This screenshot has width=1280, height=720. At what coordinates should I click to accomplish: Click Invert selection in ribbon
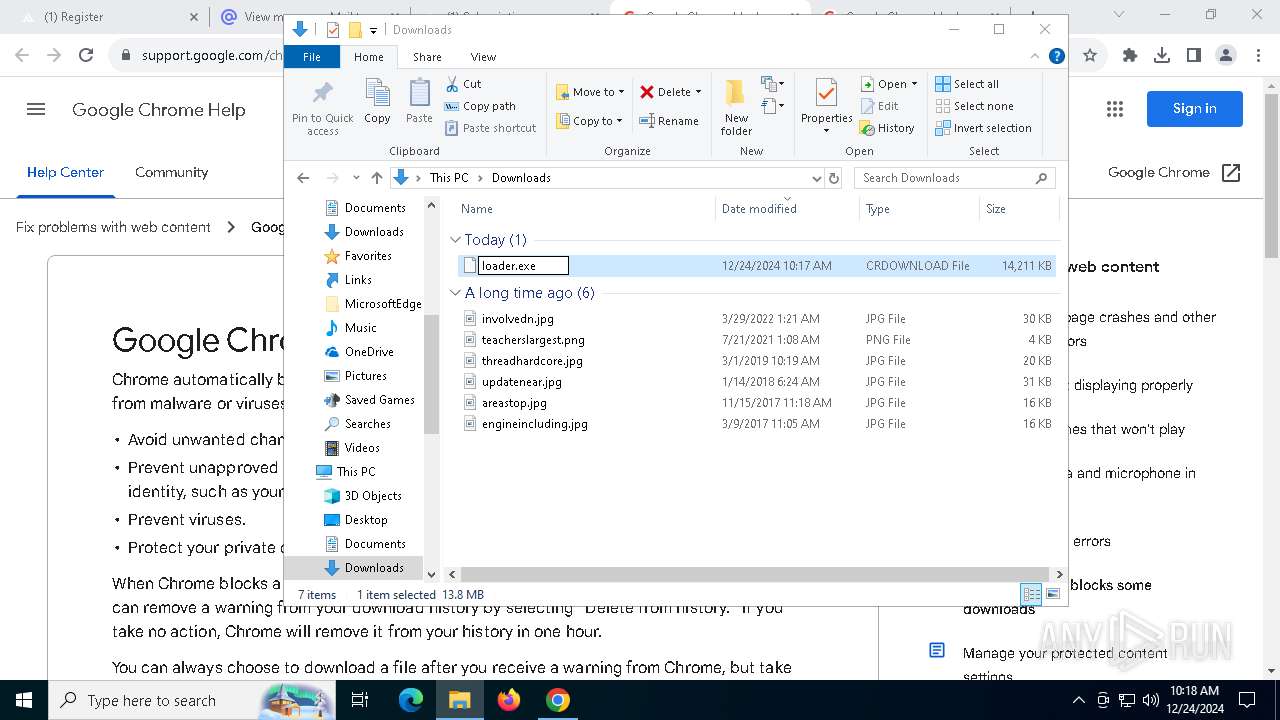pyautogui.click(x=984, y=128)
